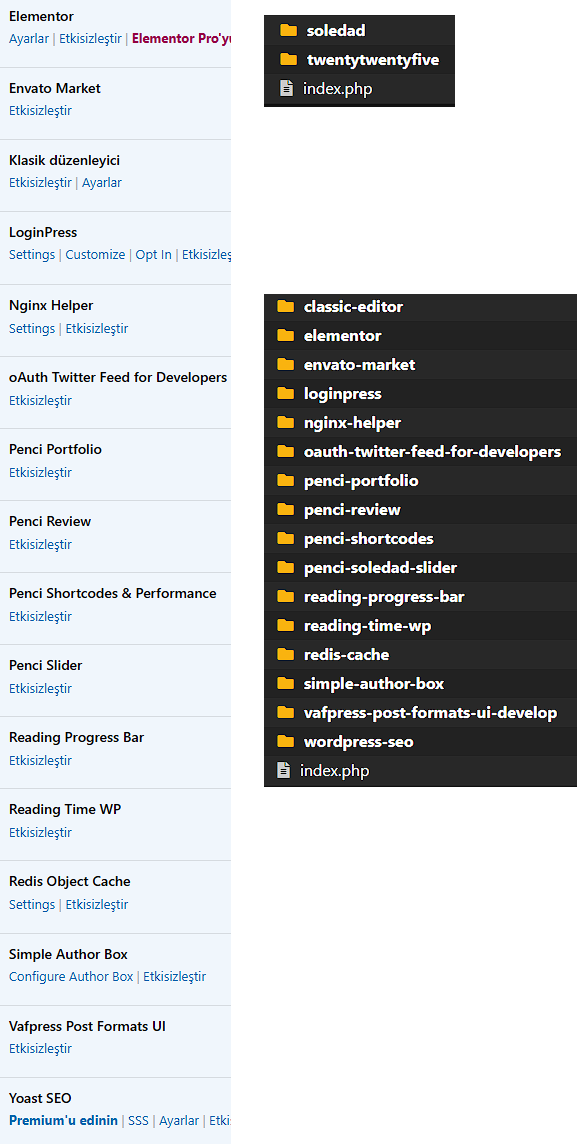Image resolution: width=577 pixels, height=1144 pixels.
Task: Deactivate Redis Object Cache plugin
Action: (x=97, y=905)
